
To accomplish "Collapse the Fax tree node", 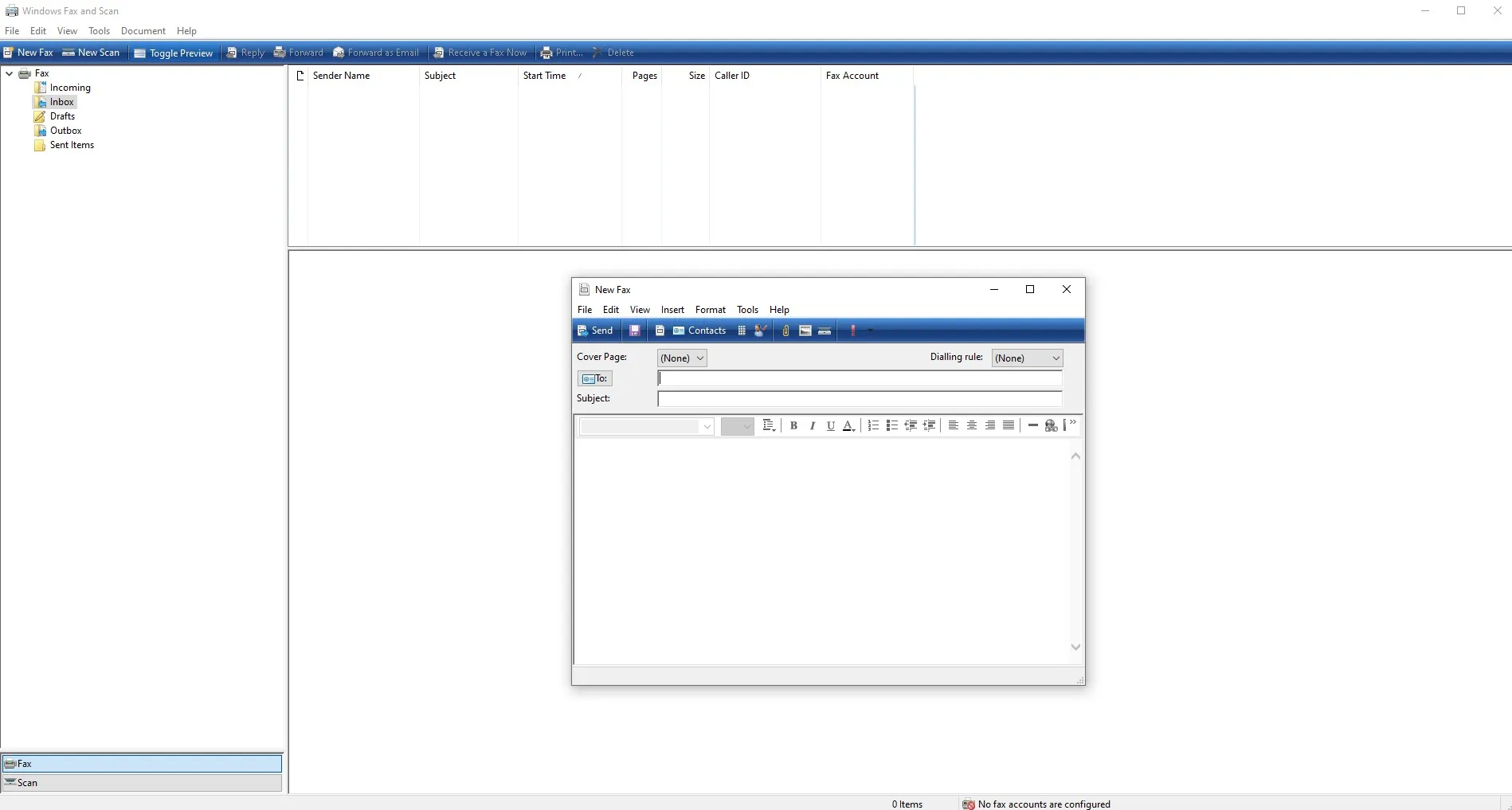I will coord(9,73).
